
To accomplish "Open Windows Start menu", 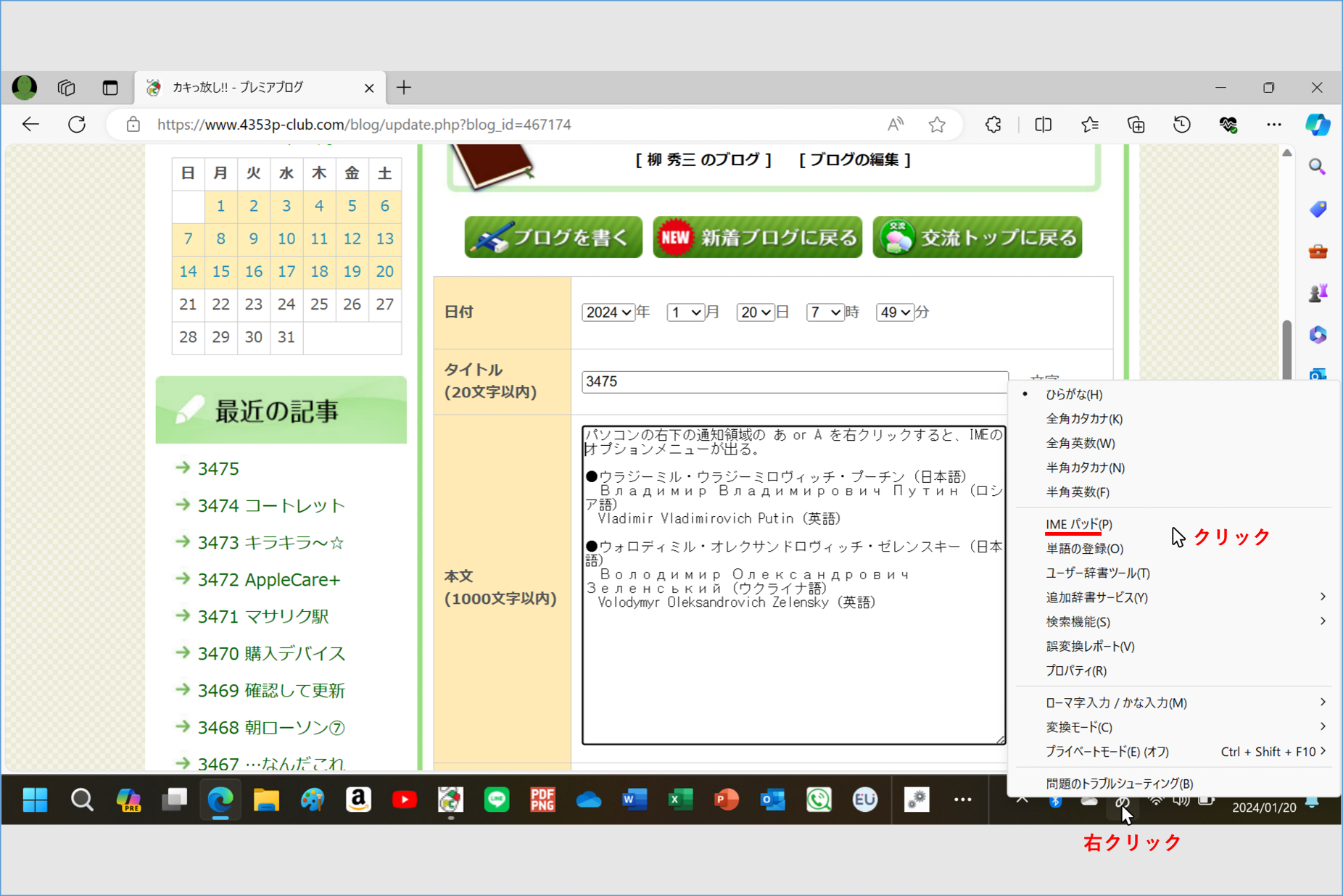I will point(35,800).
